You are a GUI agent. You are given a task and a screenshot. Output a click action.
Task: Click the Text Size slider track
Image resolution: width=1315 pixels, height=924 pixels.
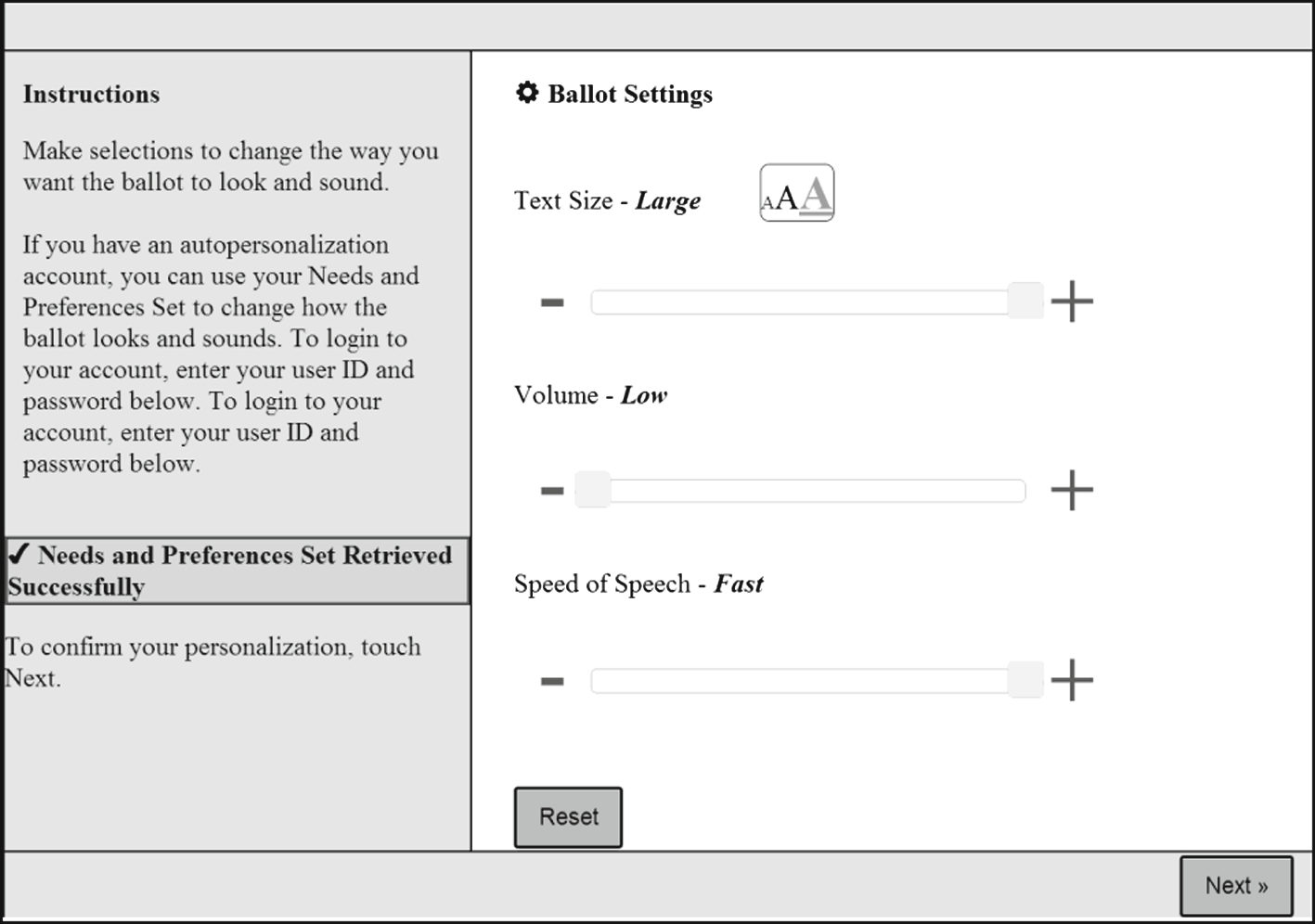click(x=798, y=302)
